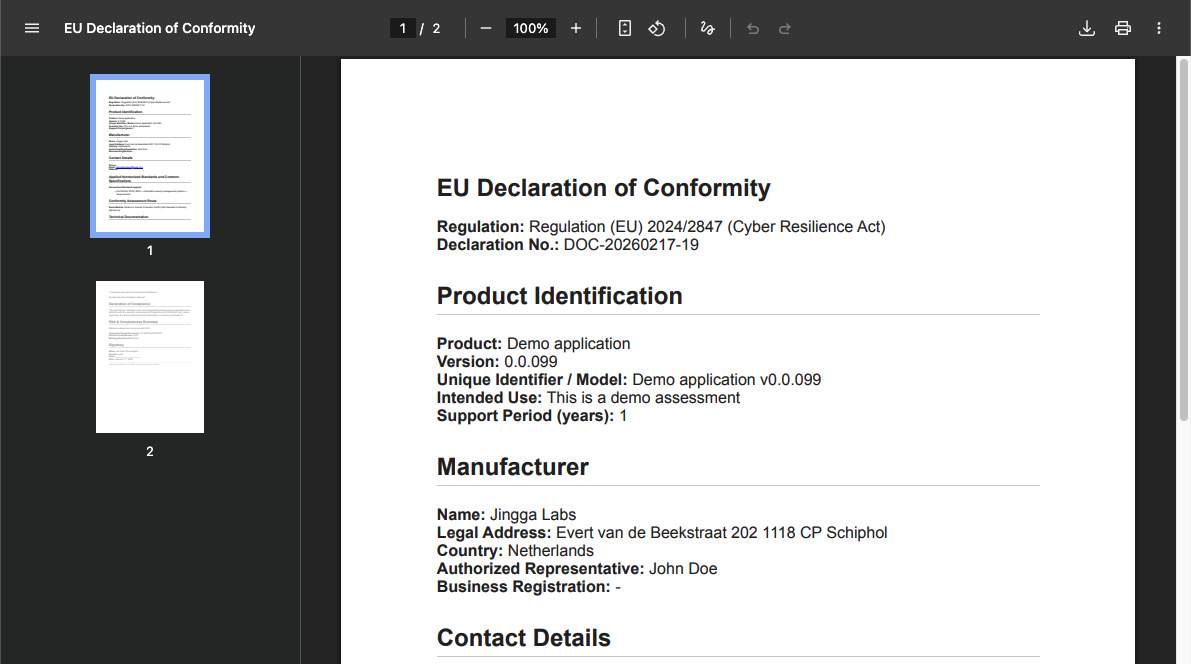This screenshot has height=664, width=1191.
Task: Click the EU Declaration of Conformity title text
Action: 603,188
